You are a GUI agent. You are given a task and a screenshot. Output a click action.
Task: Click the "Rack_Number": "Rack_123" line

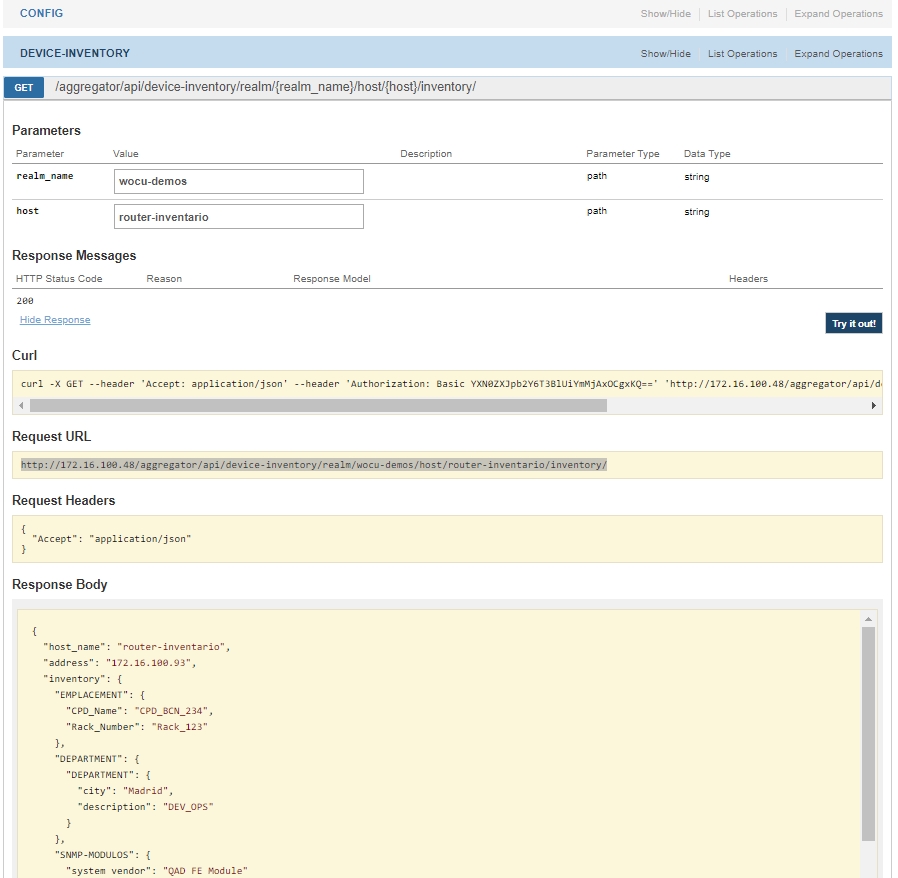tap(137, 727)
